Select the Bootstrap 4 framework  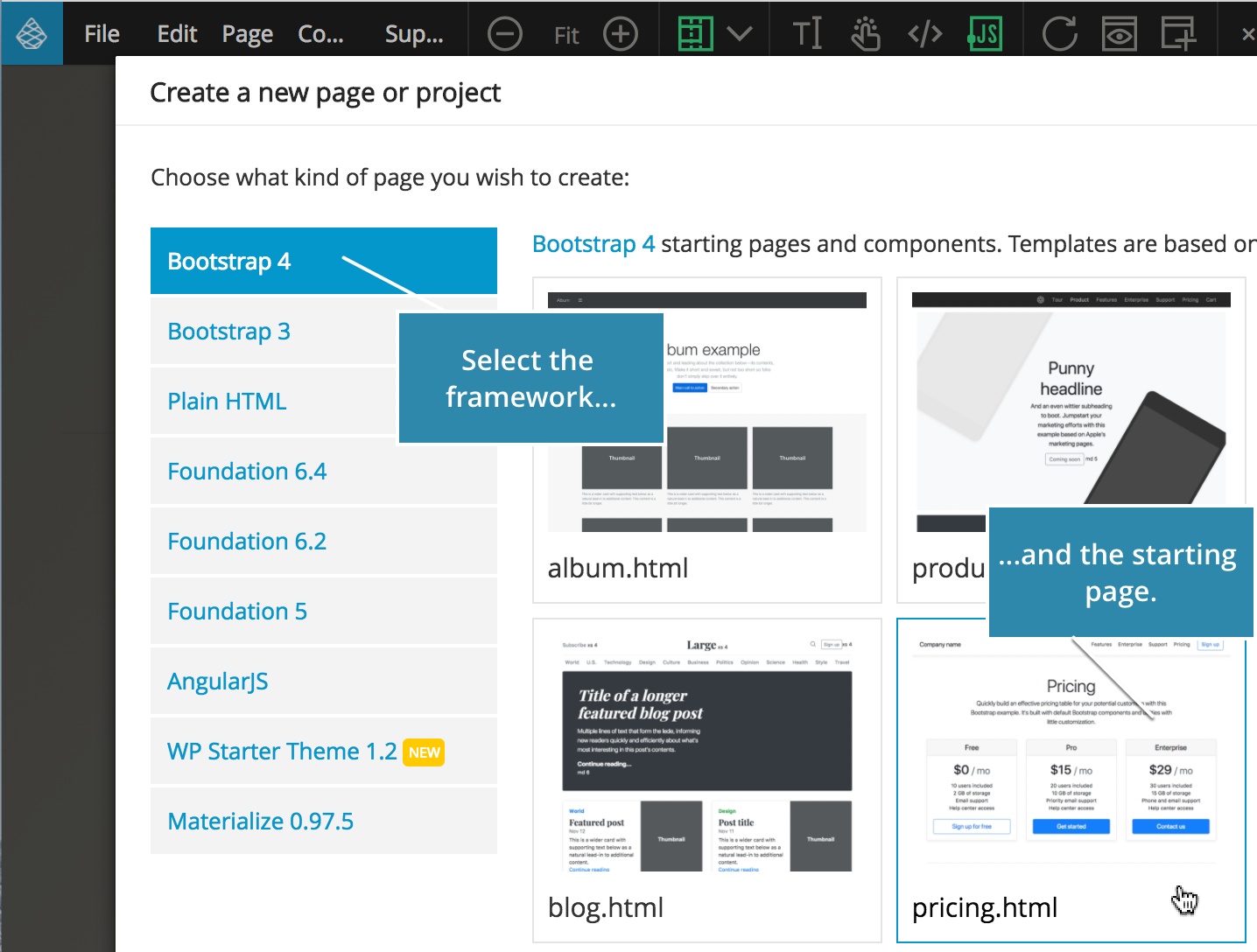coord(324,261)
